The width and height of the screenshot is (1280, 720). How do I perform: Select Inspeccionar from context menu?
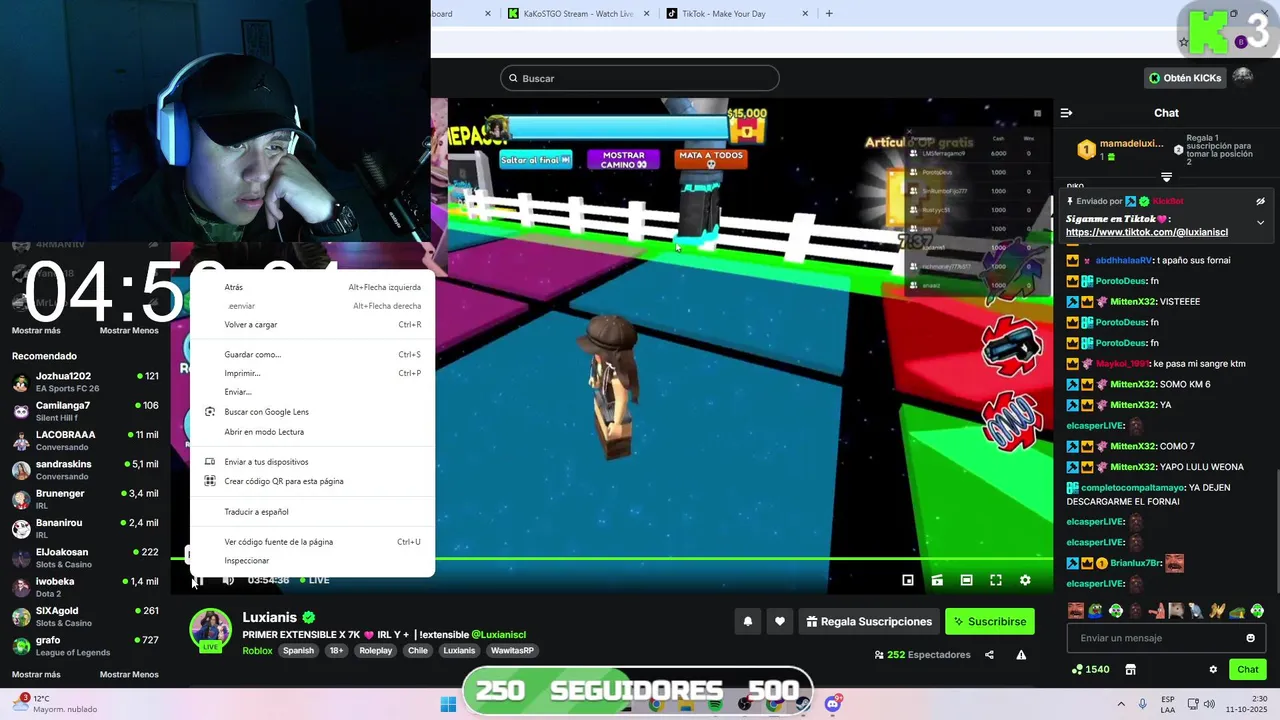pyautogui.click(x=312, y=561)
